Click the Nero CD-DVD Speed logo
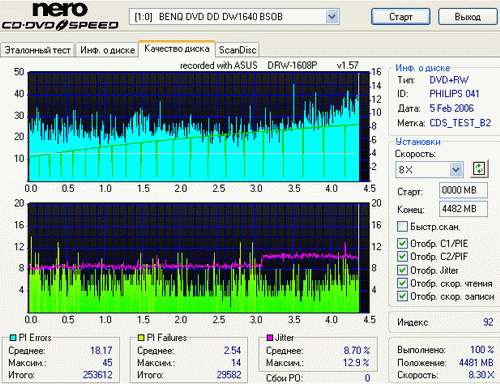Viewport: 500px width, 384px height. (60, 17)
